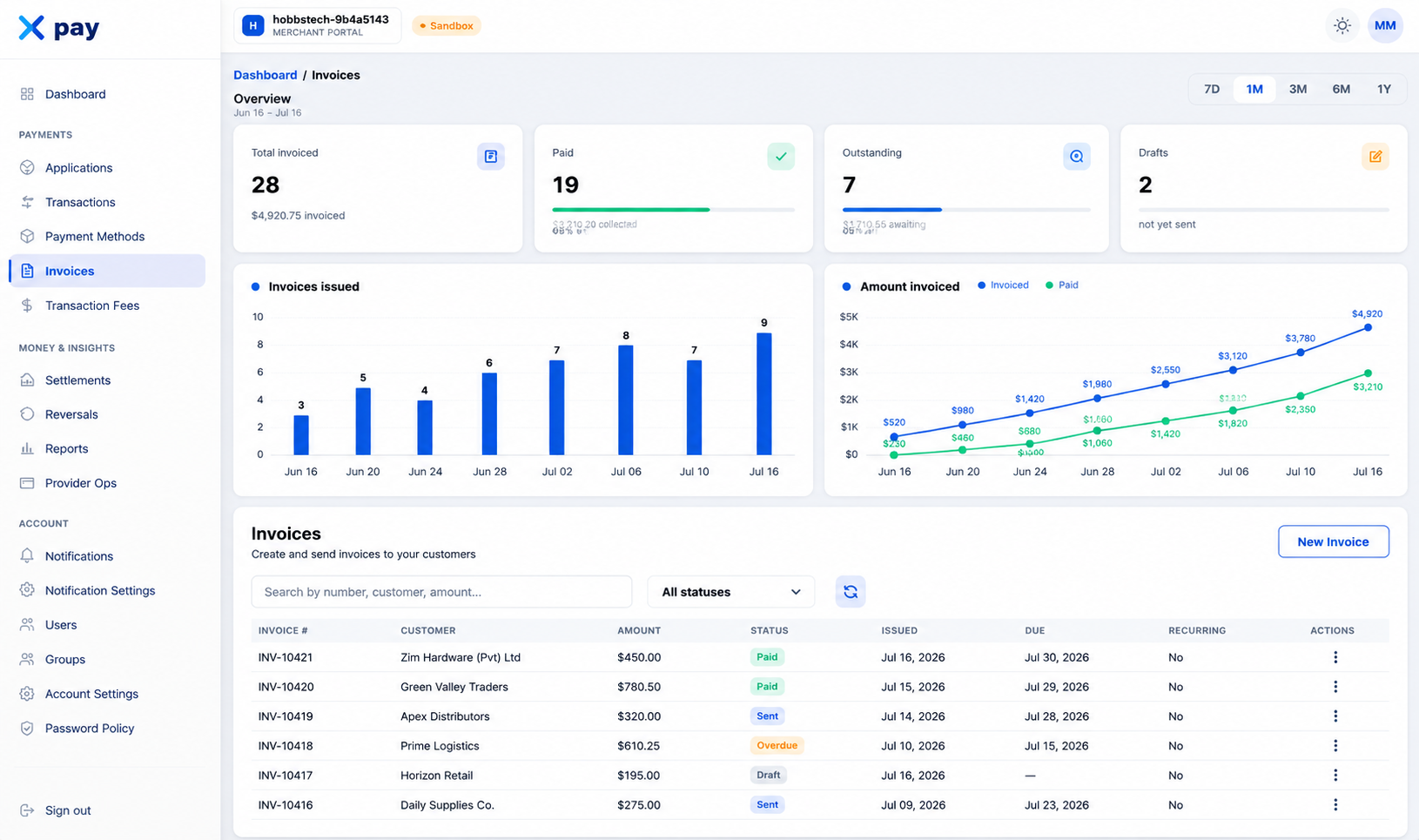Open the All statuses dropdown
The width and height of the screenshot is (1419, 840).
731,592
